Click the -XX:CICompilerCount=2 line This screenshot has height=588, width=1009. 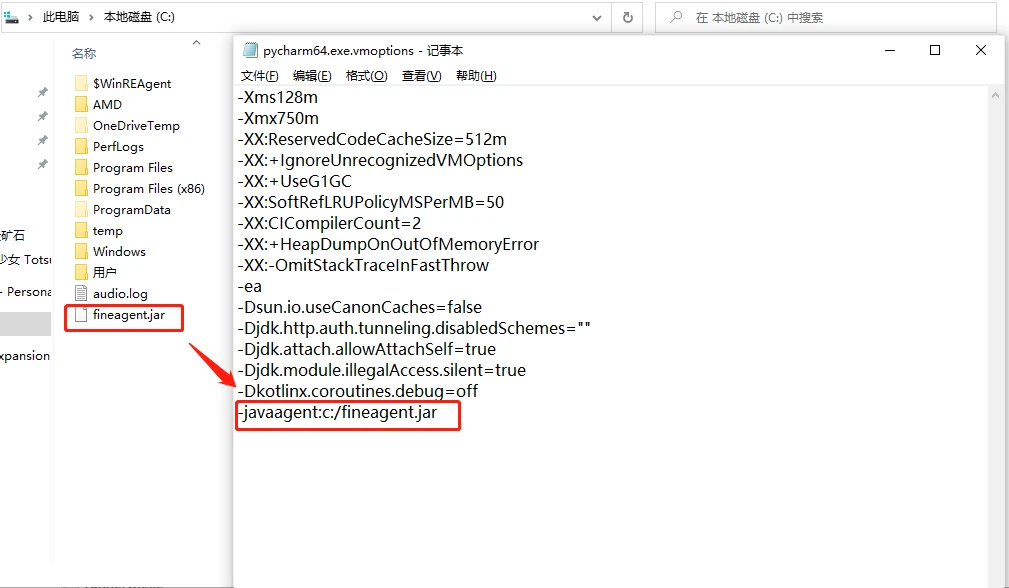329,223
